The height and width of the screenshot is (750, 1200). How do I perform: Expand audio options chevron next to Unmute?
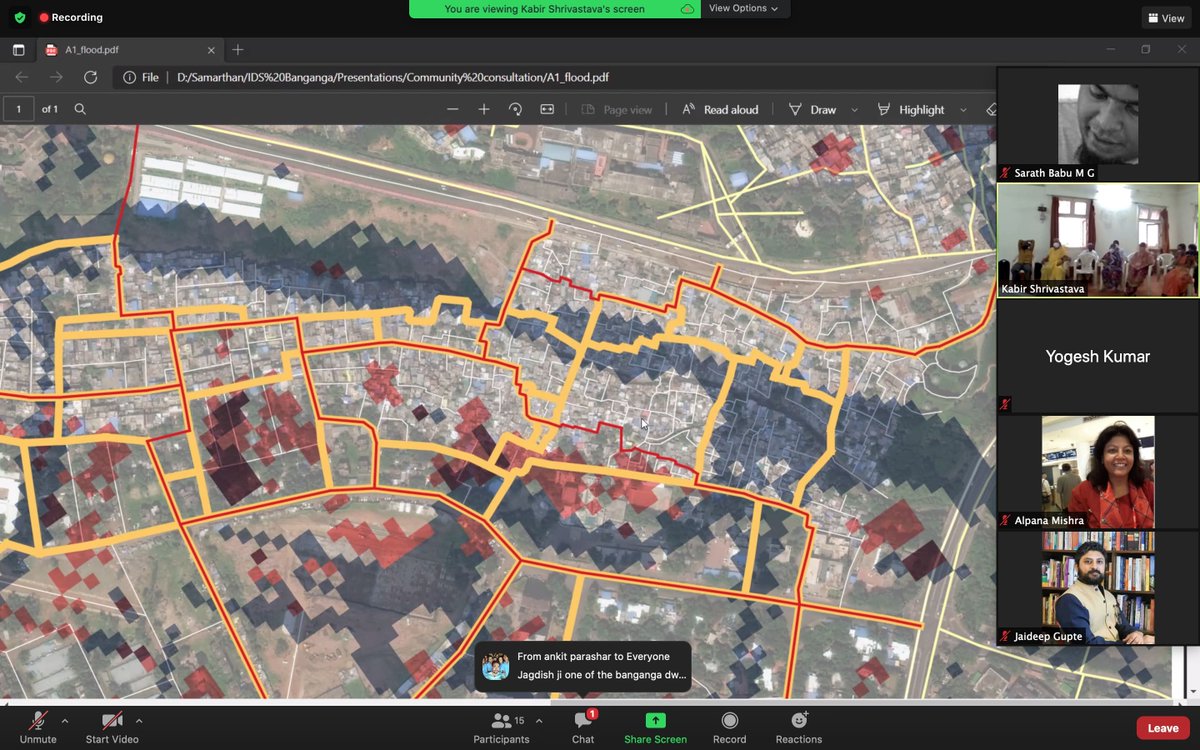pyautogui.click(x=65, y=721)
